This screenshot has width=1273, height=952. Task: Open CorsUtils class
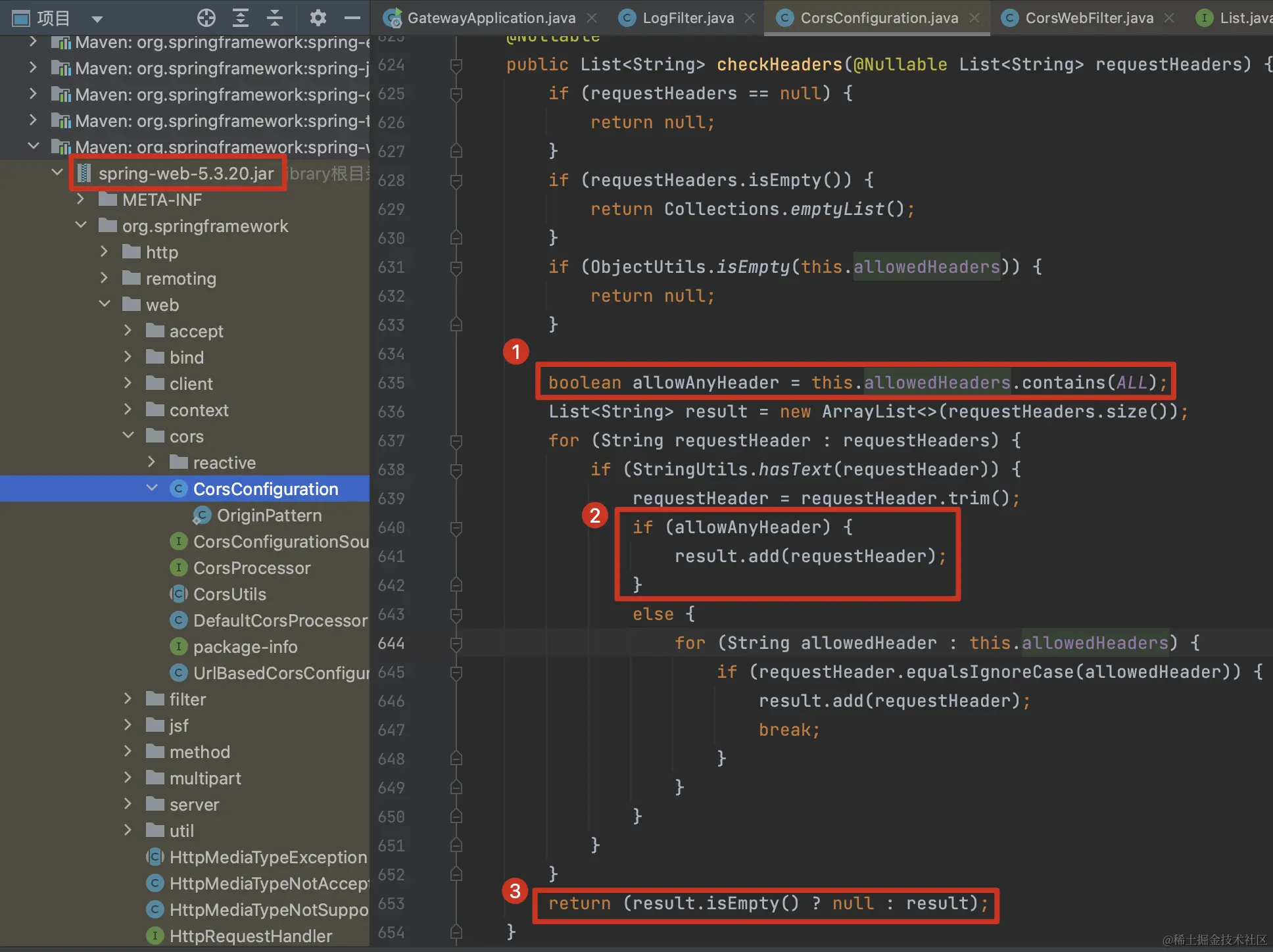pyautogui.click(x=229, y=594)
